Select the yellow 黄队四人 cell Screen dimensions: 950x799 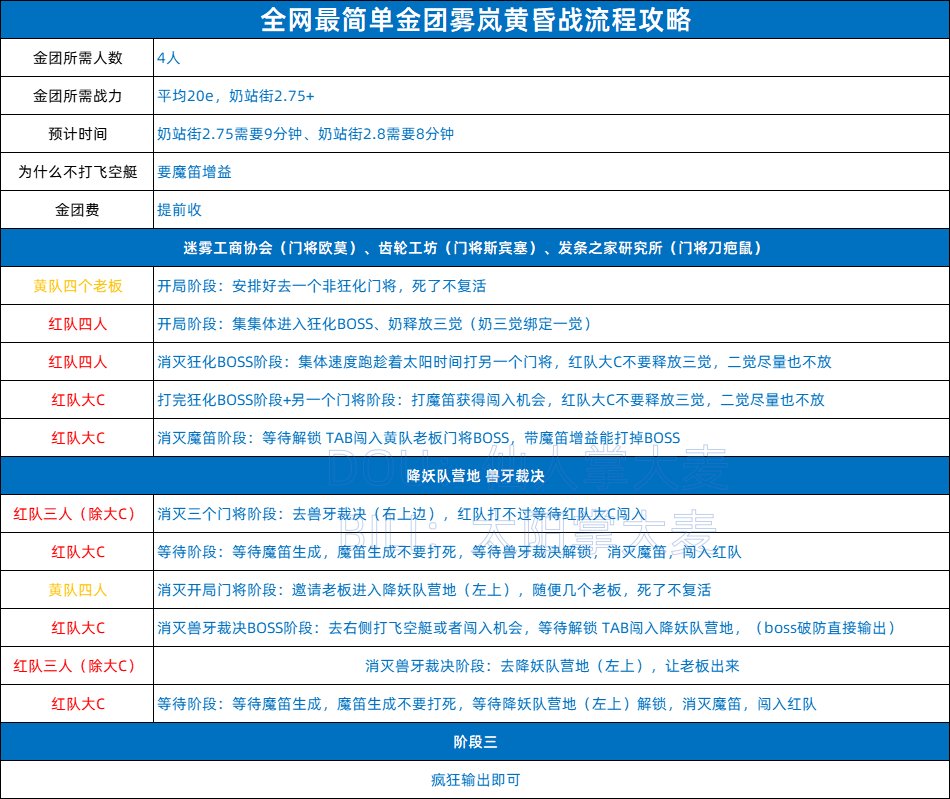point(77,590)
